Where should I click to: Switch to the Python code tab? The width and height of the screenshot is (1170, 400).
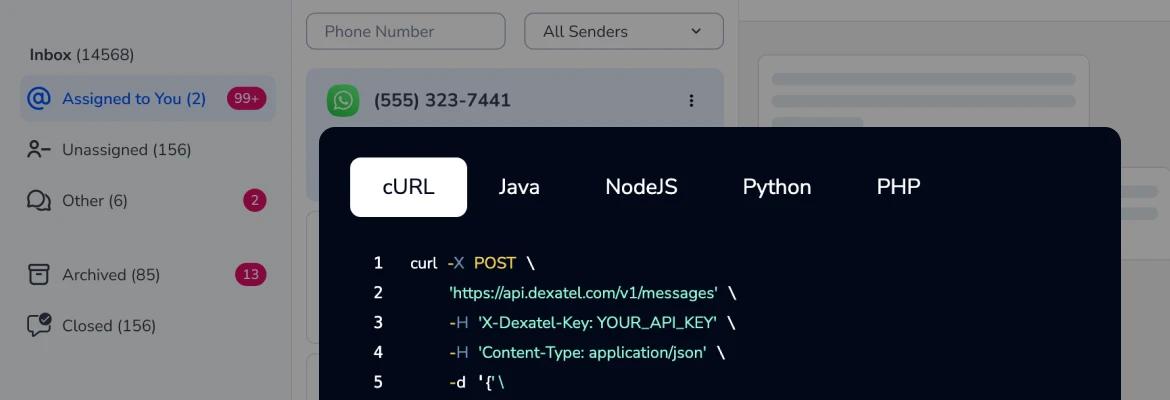[777, 187]
